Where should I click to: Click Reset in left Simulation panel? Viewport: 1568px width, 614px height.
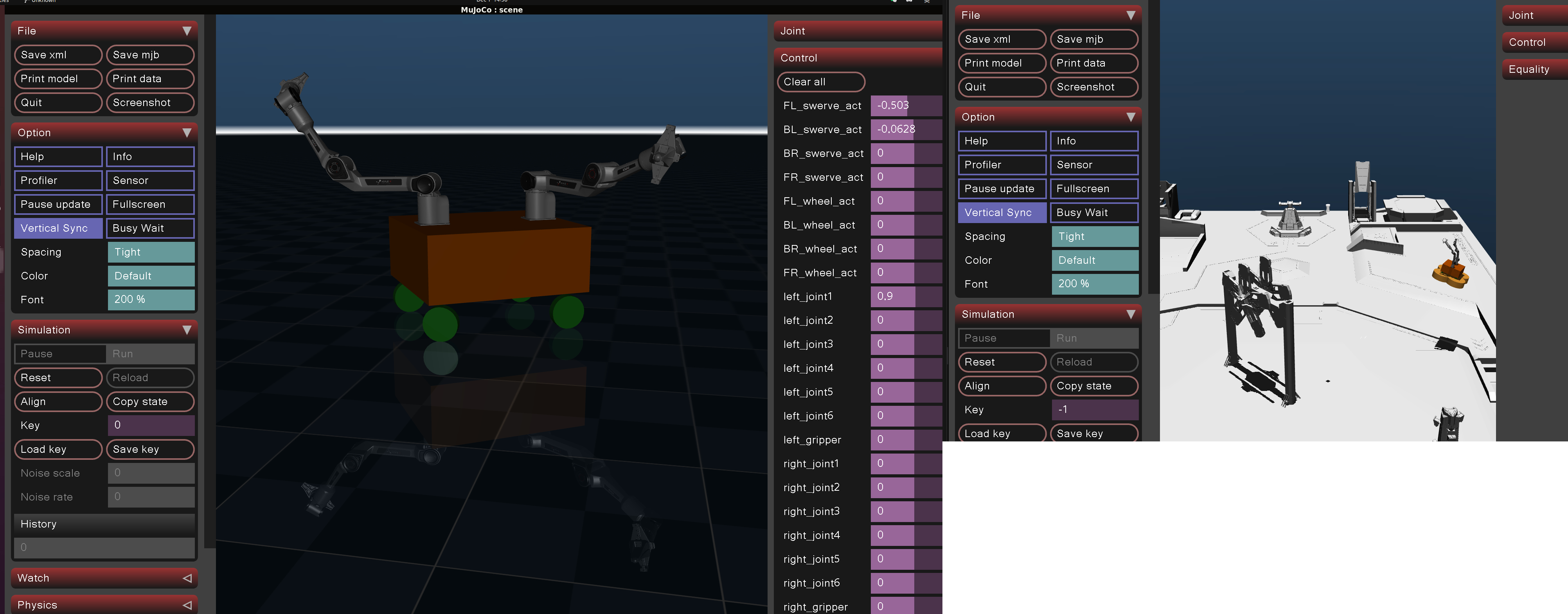tap(58, 378)
